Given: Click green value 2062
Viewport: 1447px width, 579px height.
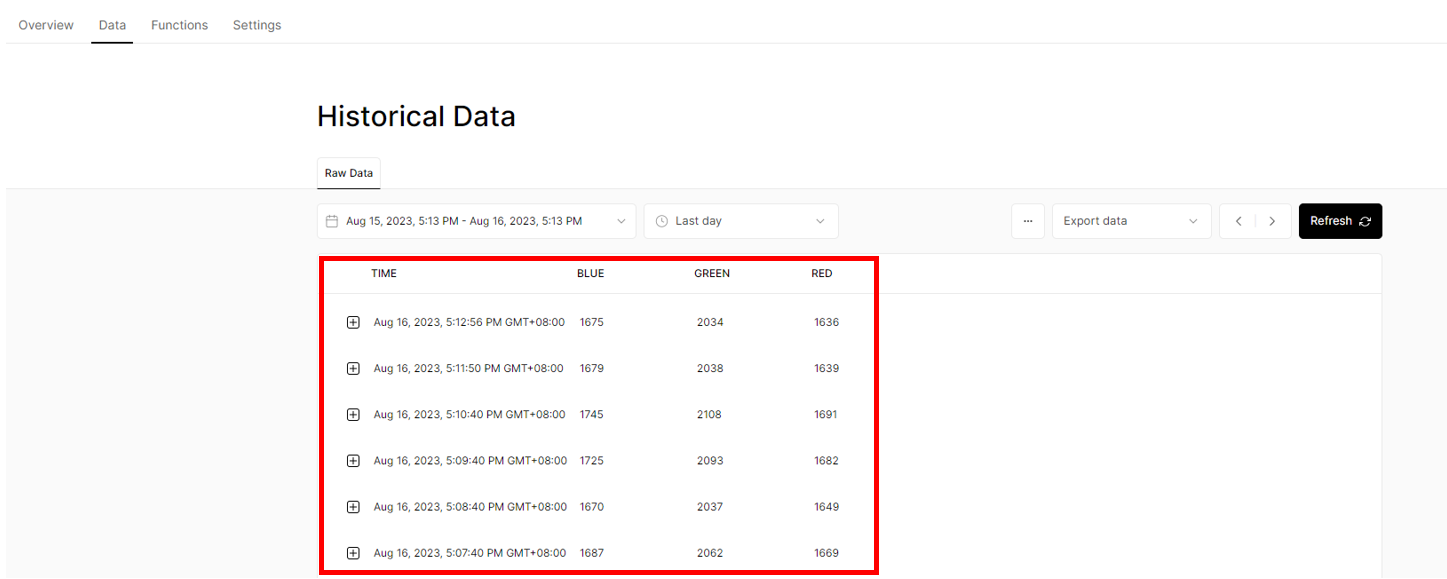Looking at the screenshot, I should tap(710, 552).
